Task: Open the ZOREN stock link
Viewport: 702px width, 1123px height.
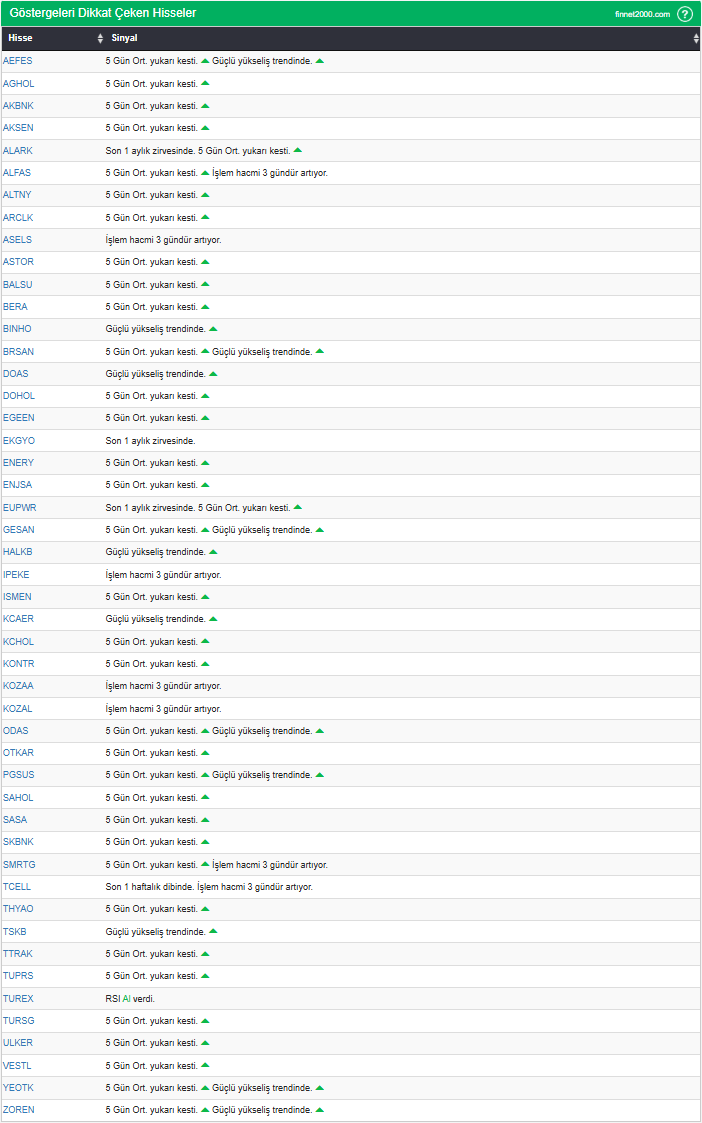Action: [18, 1110]
